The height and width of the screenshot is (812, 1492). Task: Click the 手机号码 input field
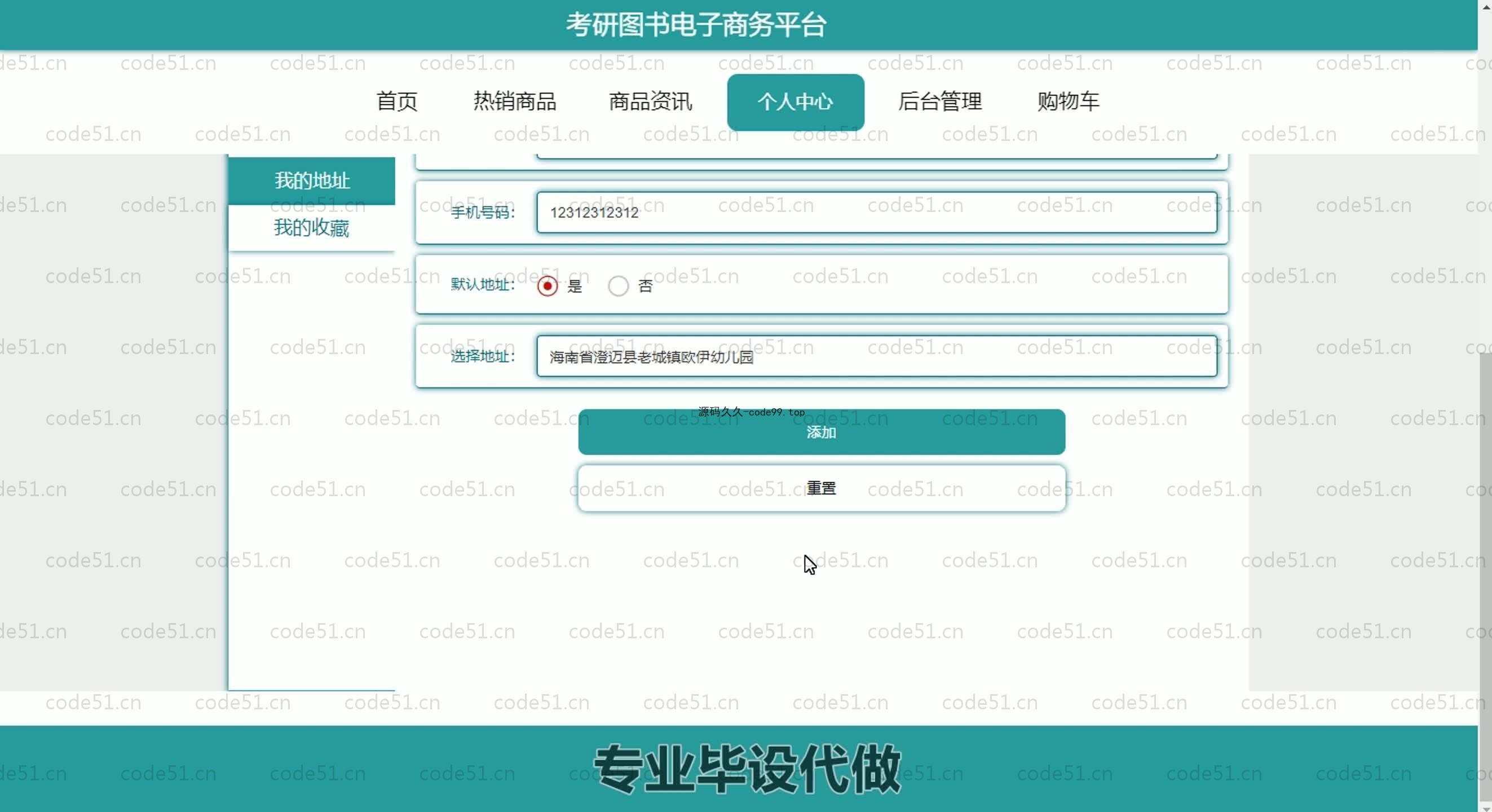click(x=876, y=213)
